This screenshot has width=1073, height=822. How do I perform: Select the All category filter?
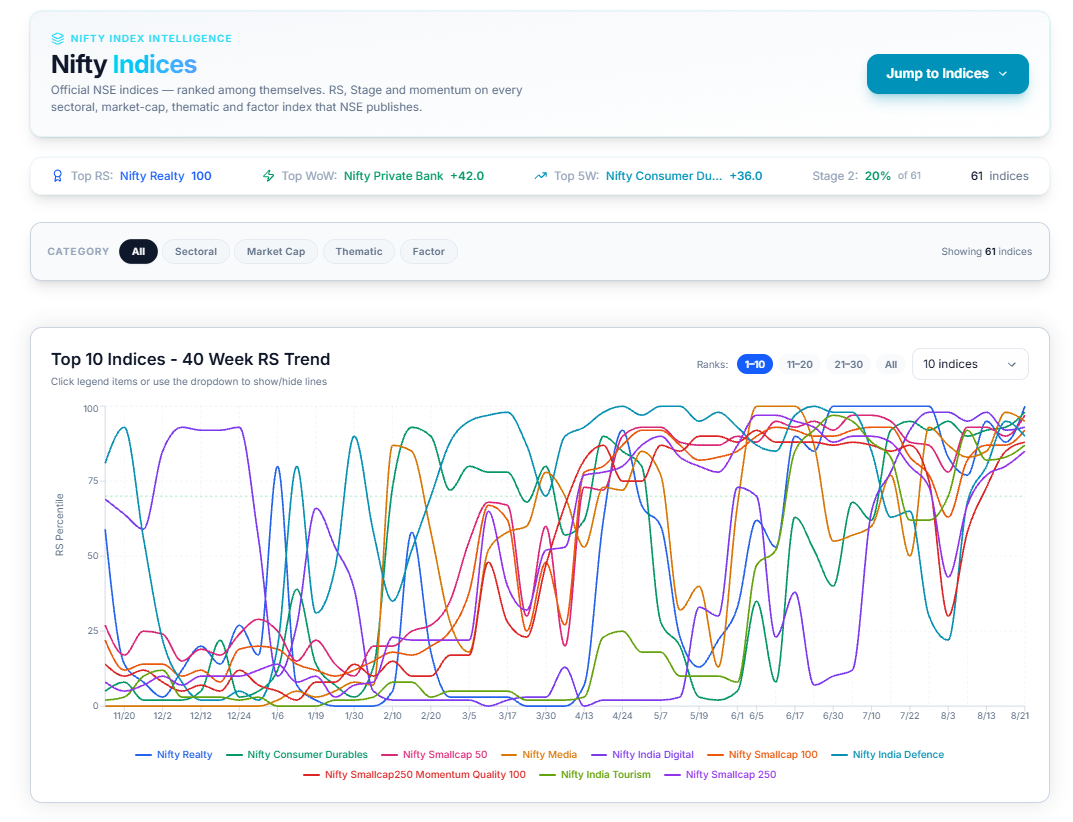coord(138,251)
